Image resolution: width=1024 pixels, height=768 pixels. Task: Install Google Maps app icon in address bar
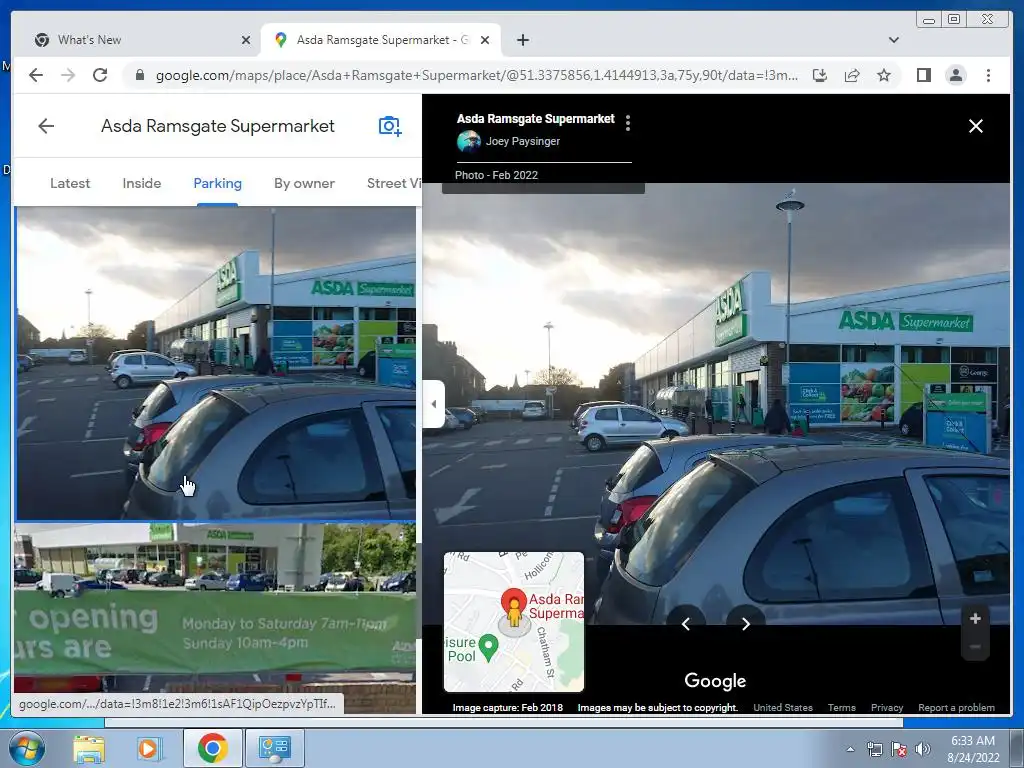(820, 75)
